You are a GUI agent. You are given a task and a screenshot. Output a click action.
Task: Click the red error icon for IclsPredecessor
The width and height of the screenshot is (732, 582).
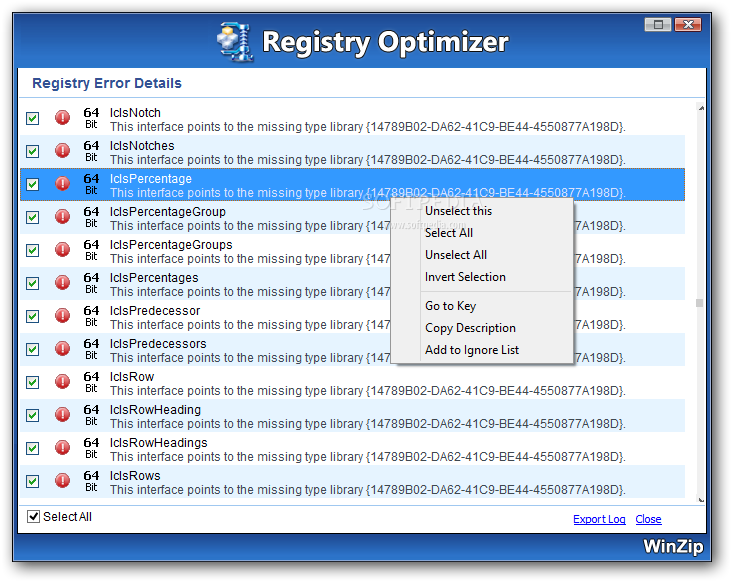pos(63,316)
